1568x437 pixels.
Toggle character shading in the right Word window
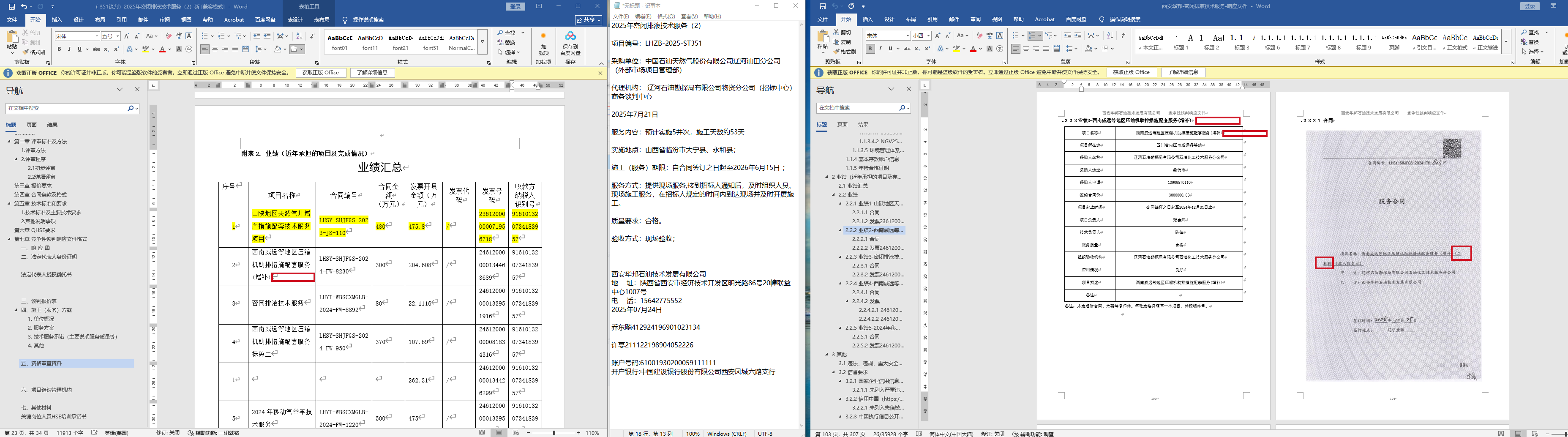click(x=990, y=49)
